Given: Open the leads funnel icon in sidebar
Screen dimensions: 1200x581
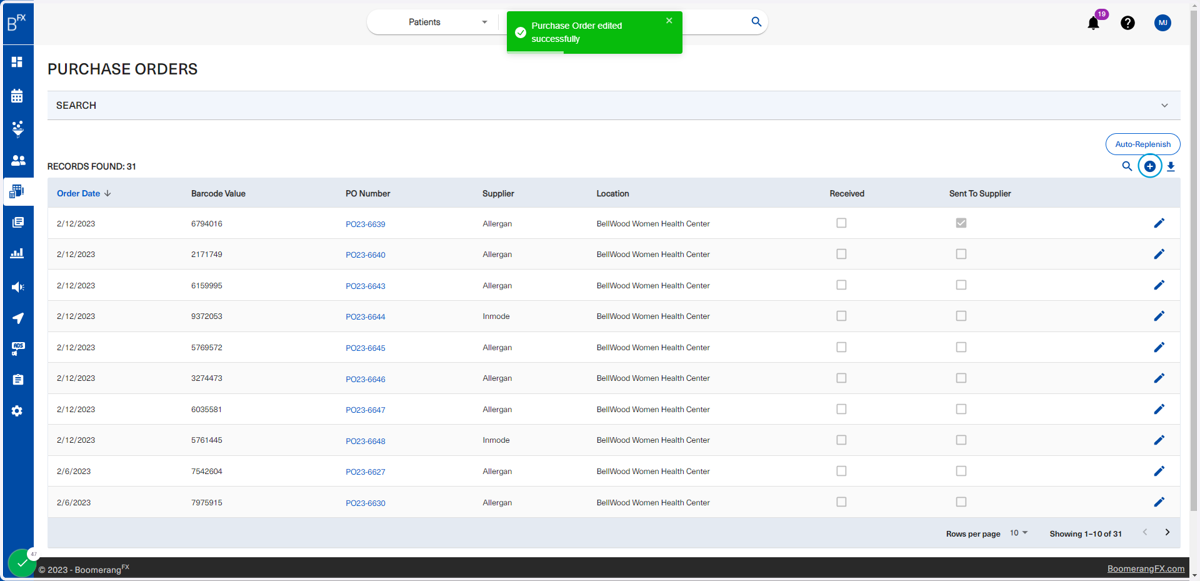Looking at the screenshot, I should pos(17,128).
